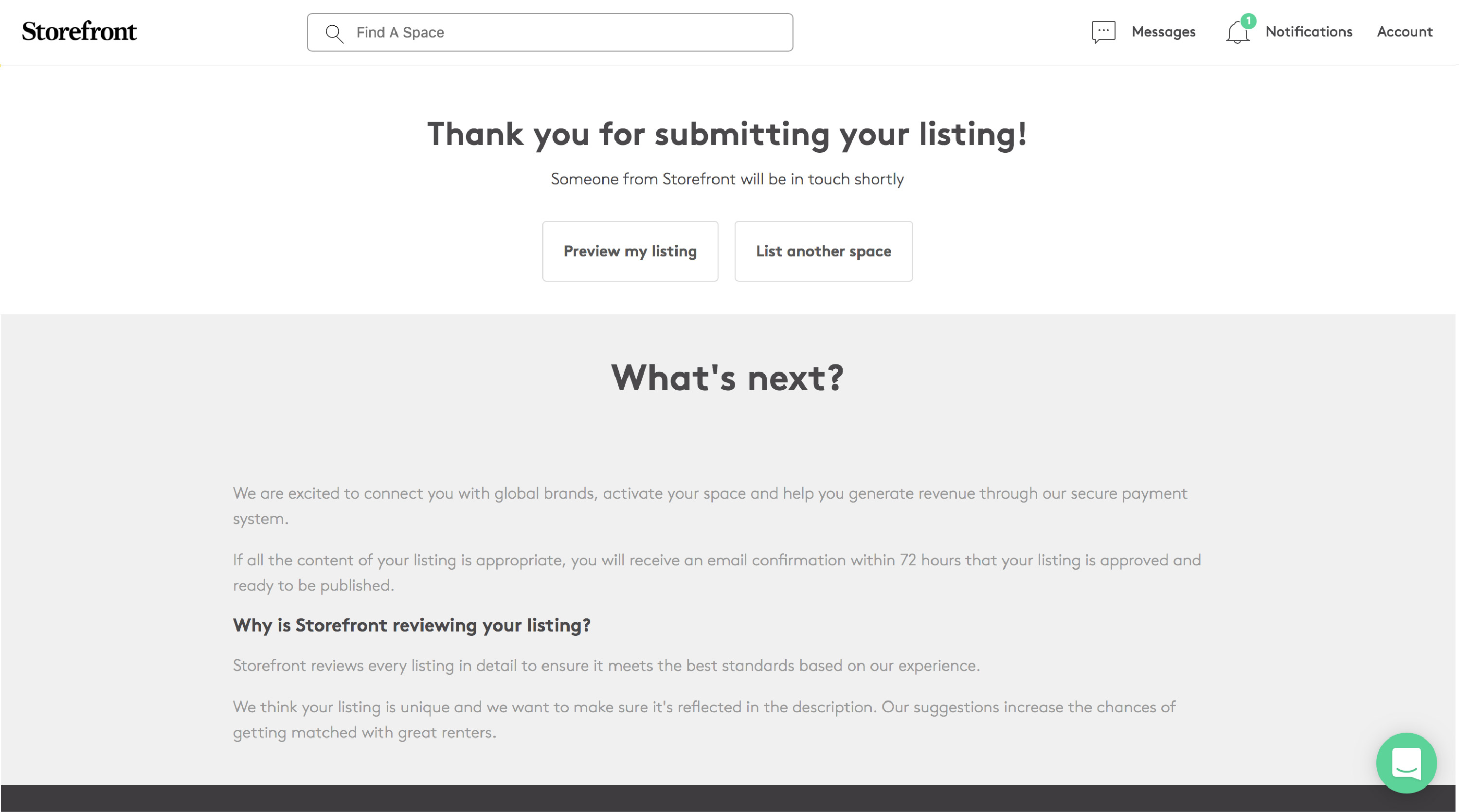
Task: Click the green notification count badge
Action: pos(1248,20)
